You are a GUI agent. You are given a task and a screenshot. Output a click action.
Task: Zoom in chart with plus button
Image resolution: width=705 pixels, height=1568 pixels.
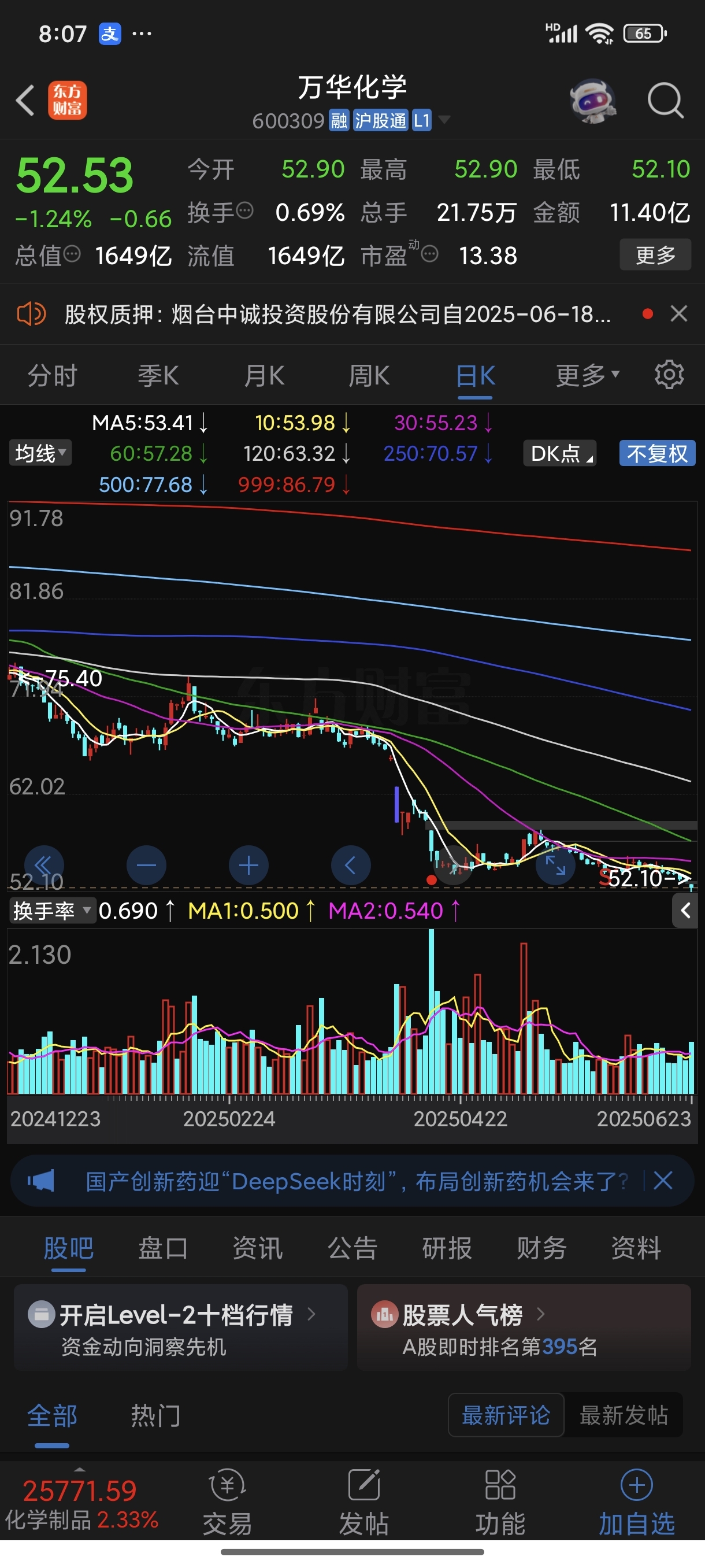pyautogui.click(x=248, y=865)
